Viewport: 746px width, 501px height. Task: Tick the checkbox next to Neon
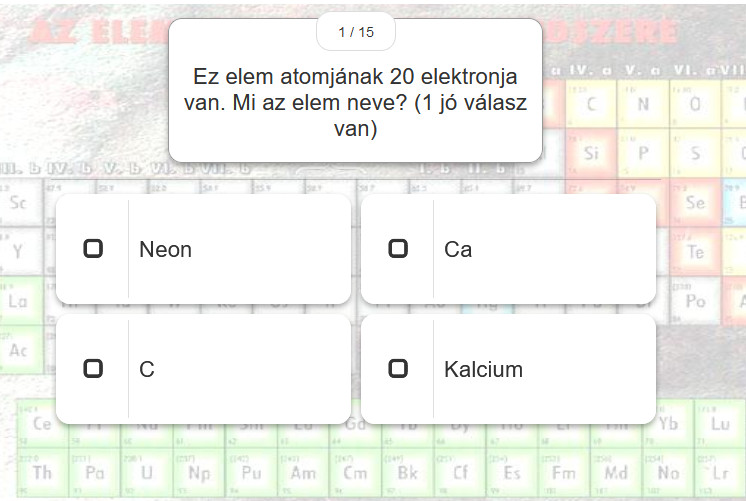pos(93,248)
